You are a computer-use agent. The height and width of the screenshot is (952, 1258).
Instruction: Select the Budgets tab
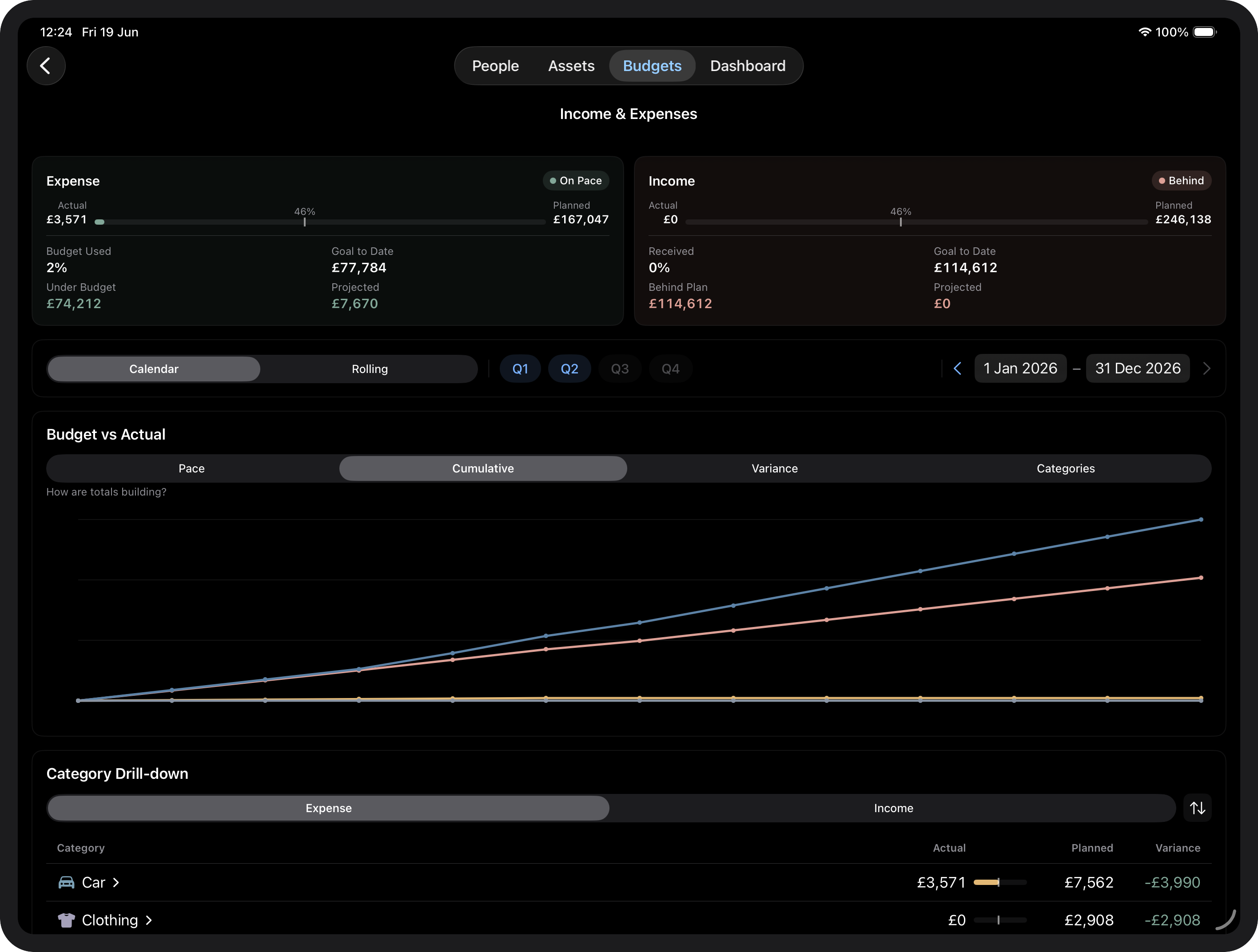(652, 66)
